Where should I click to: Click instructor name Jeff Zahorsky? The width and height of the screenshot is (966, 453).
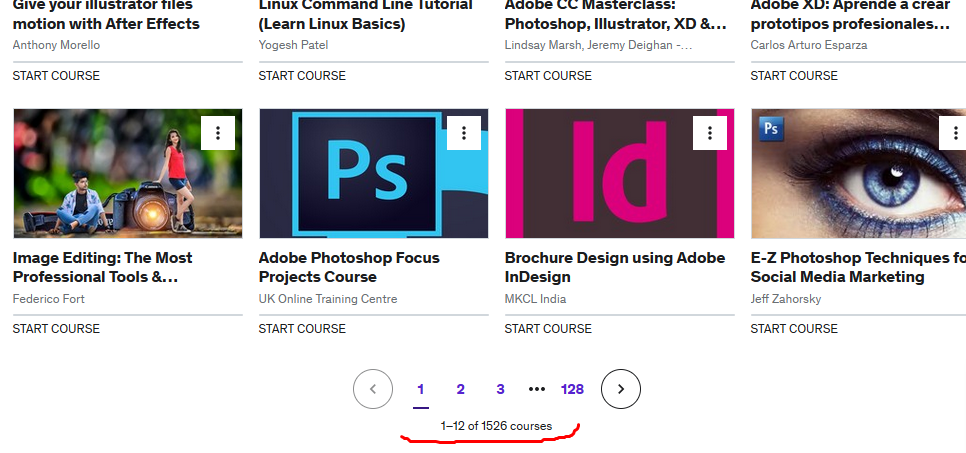click(x=785, y=299)
